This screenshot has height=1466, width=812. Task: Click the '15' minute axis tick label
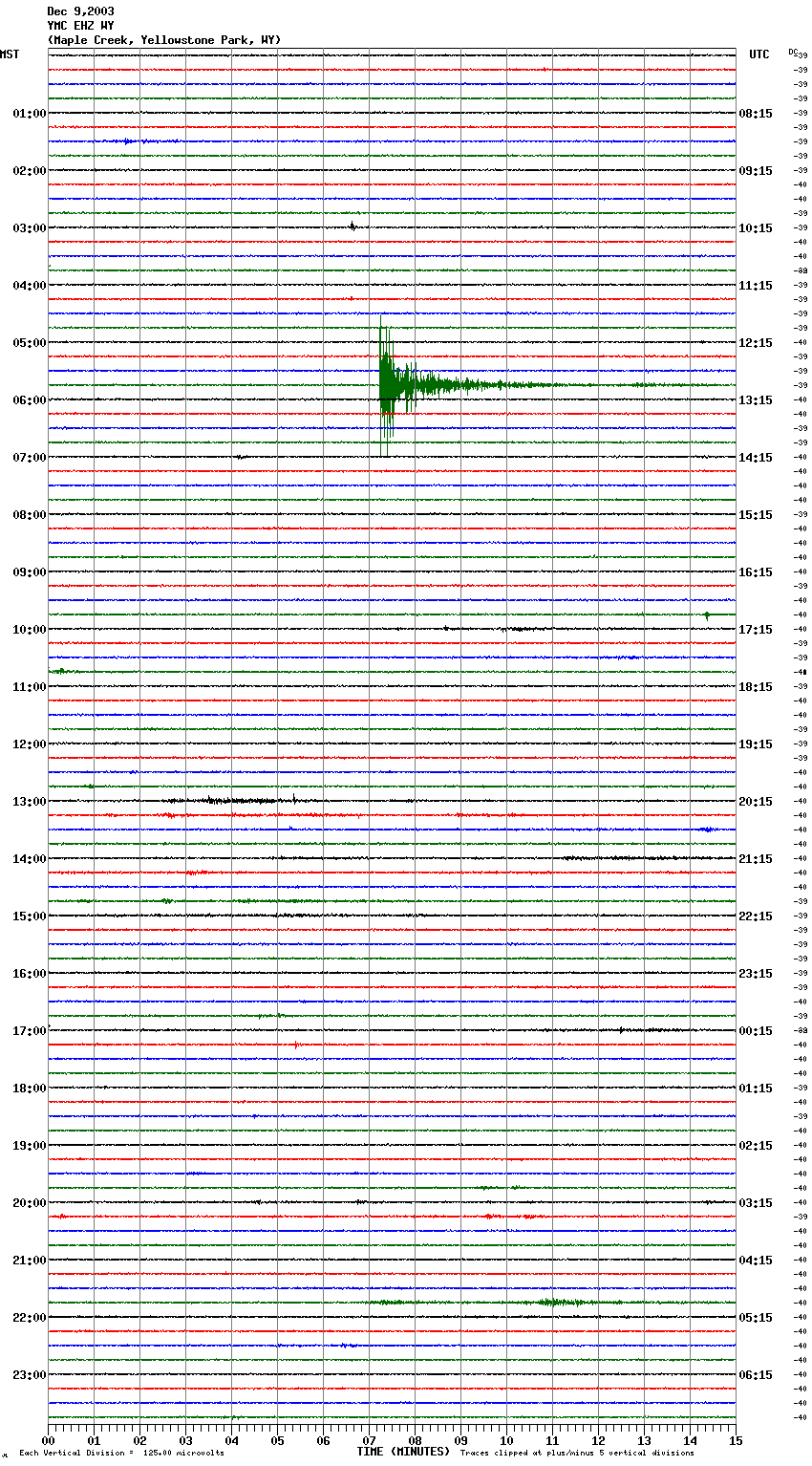pyautogui.click(x=736, y=1440)
